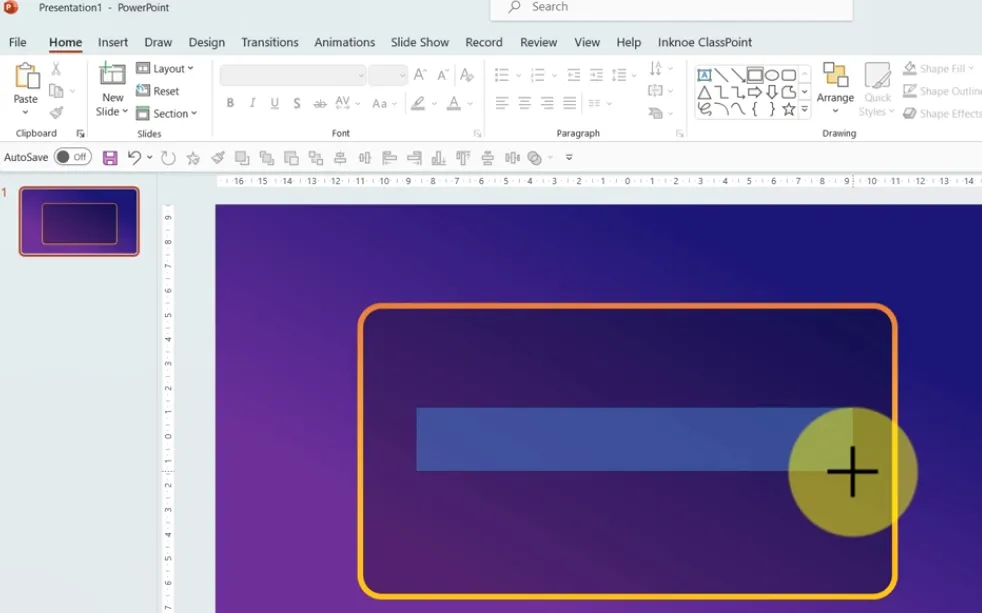Open the Transitions tab
This screenshot has height=613, width=982.
click(270, 42)
